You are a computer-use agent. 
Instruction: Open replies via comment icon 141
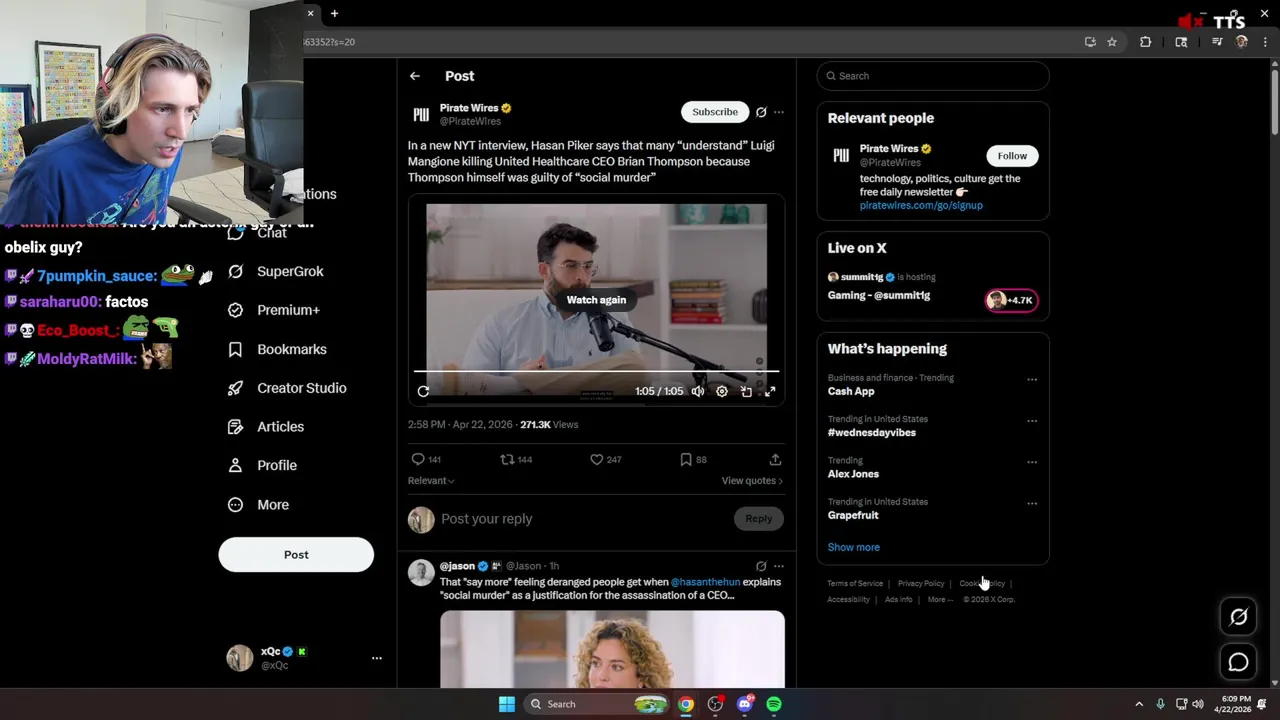pyautogui.click(x=426, y=460)
